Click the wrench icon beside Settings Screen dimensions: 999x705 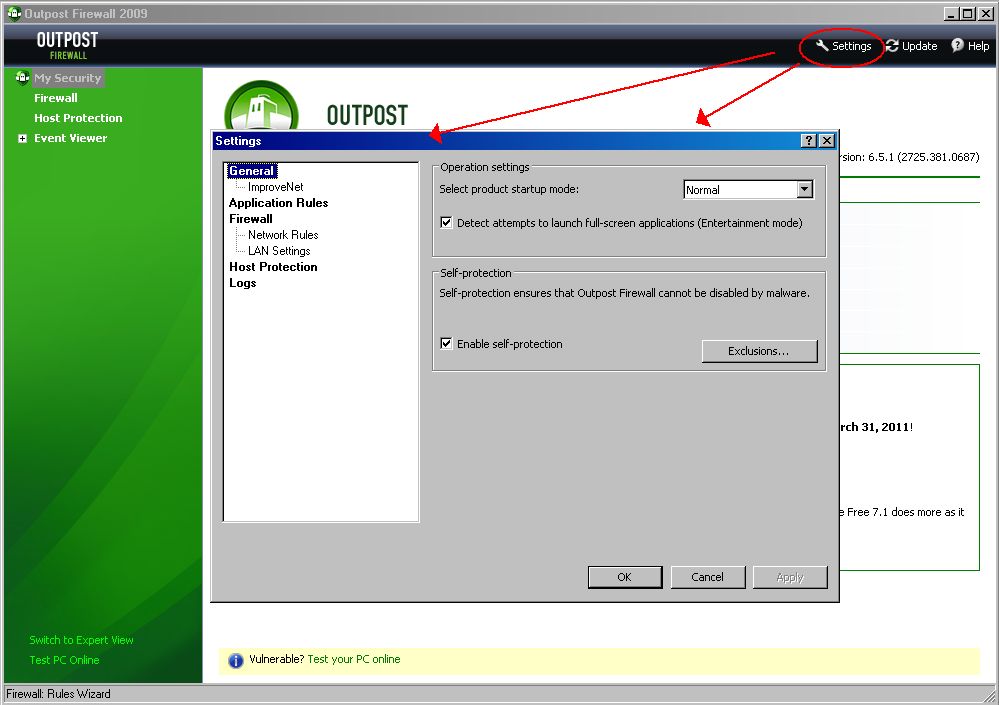click(x=822, y=45)
